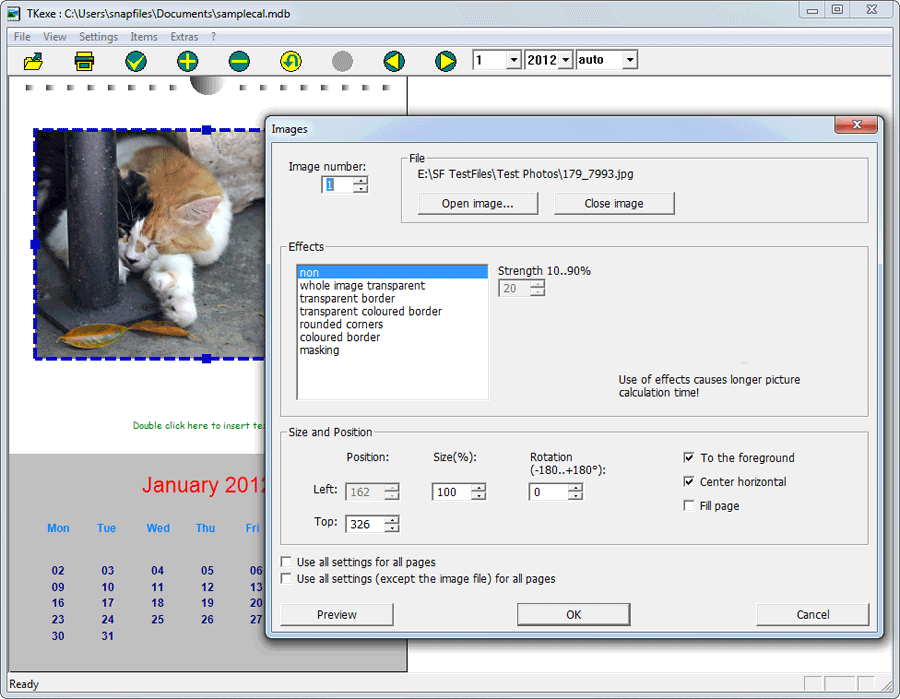Expand the 2012 year dropdown

pyautogui.click(x=566, y=61)
